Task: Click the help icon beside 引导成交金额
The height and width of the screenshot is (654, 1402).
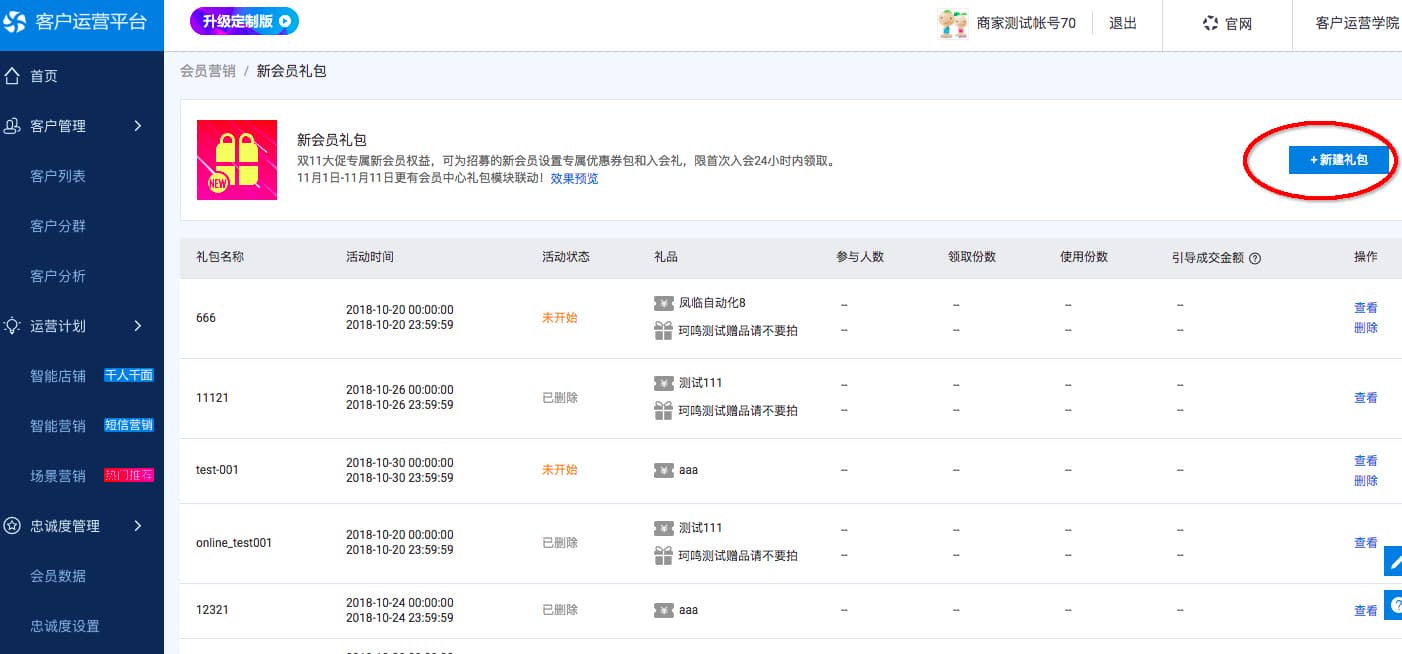Action: click(1255, 258)
